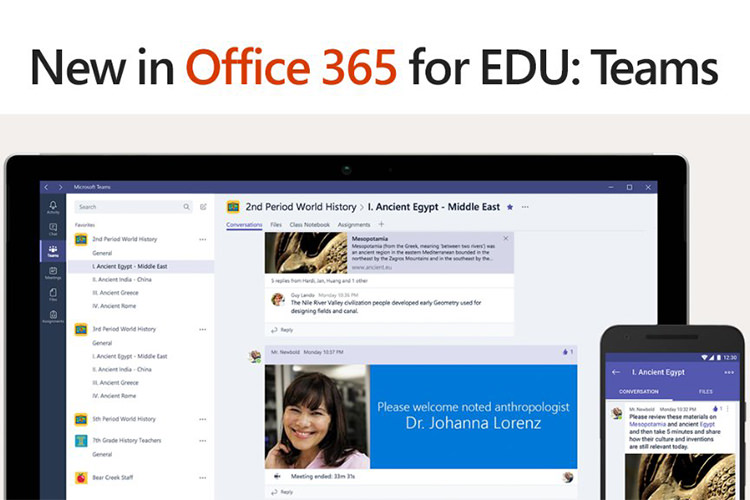Tap Mesopotamia link in phone message

647,424
